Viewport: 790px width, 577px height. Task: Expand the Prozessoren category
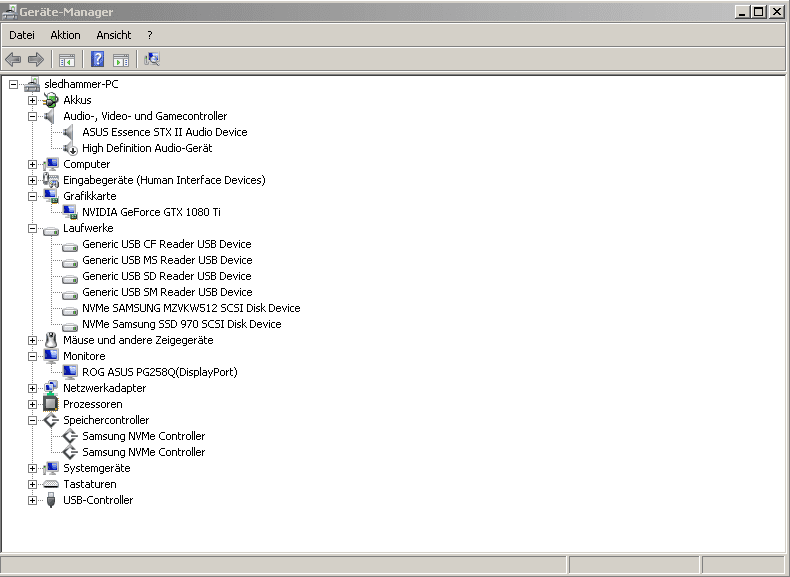pos(32,405)
